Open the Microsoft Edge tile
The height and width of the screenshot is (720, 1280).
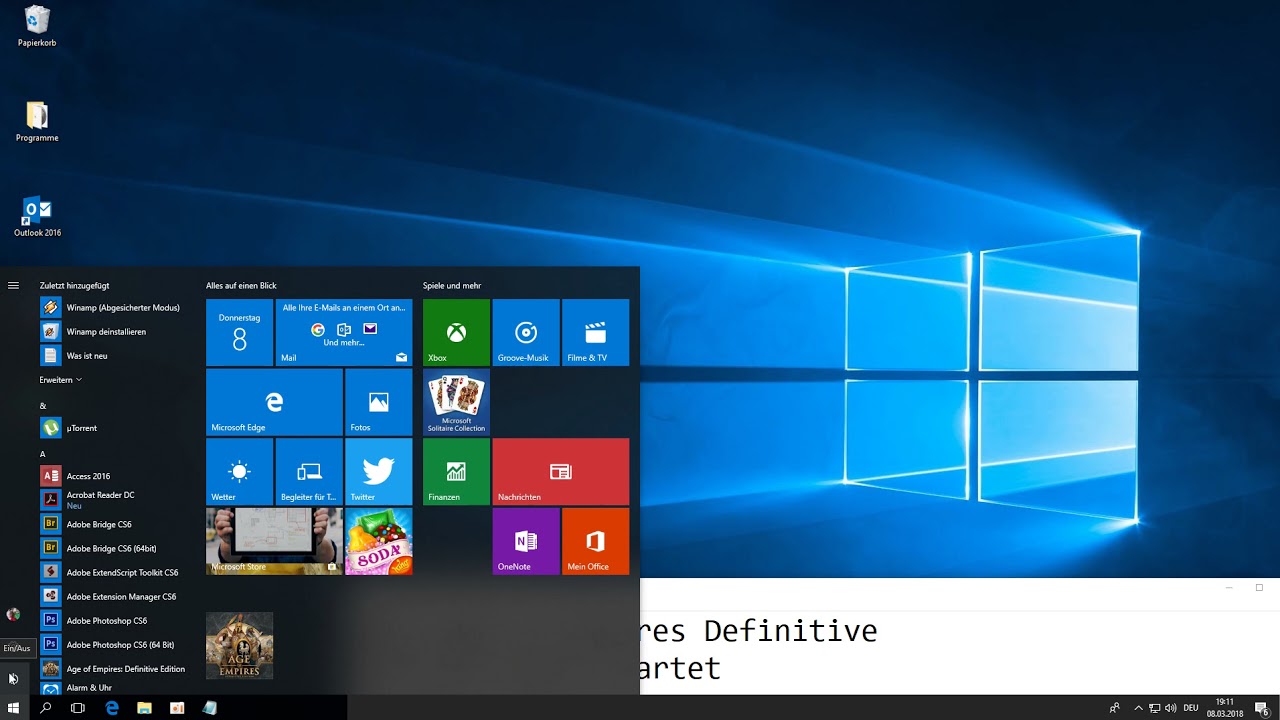tap(274, 402)
